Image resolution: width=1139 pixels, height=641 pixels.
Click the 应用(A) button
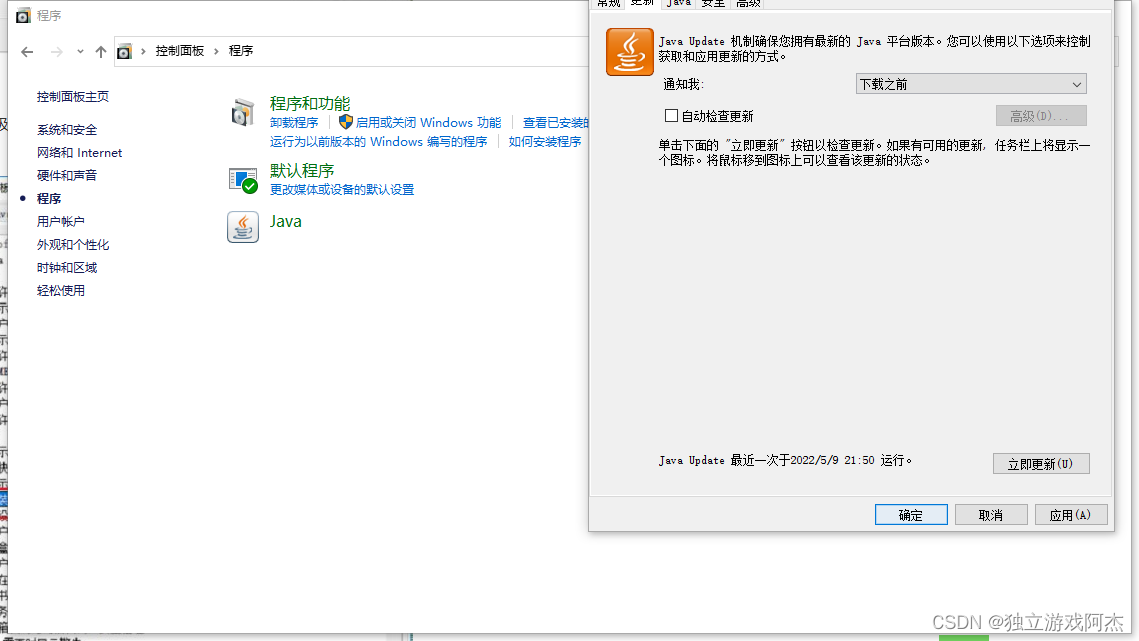tap(1071, 515)
